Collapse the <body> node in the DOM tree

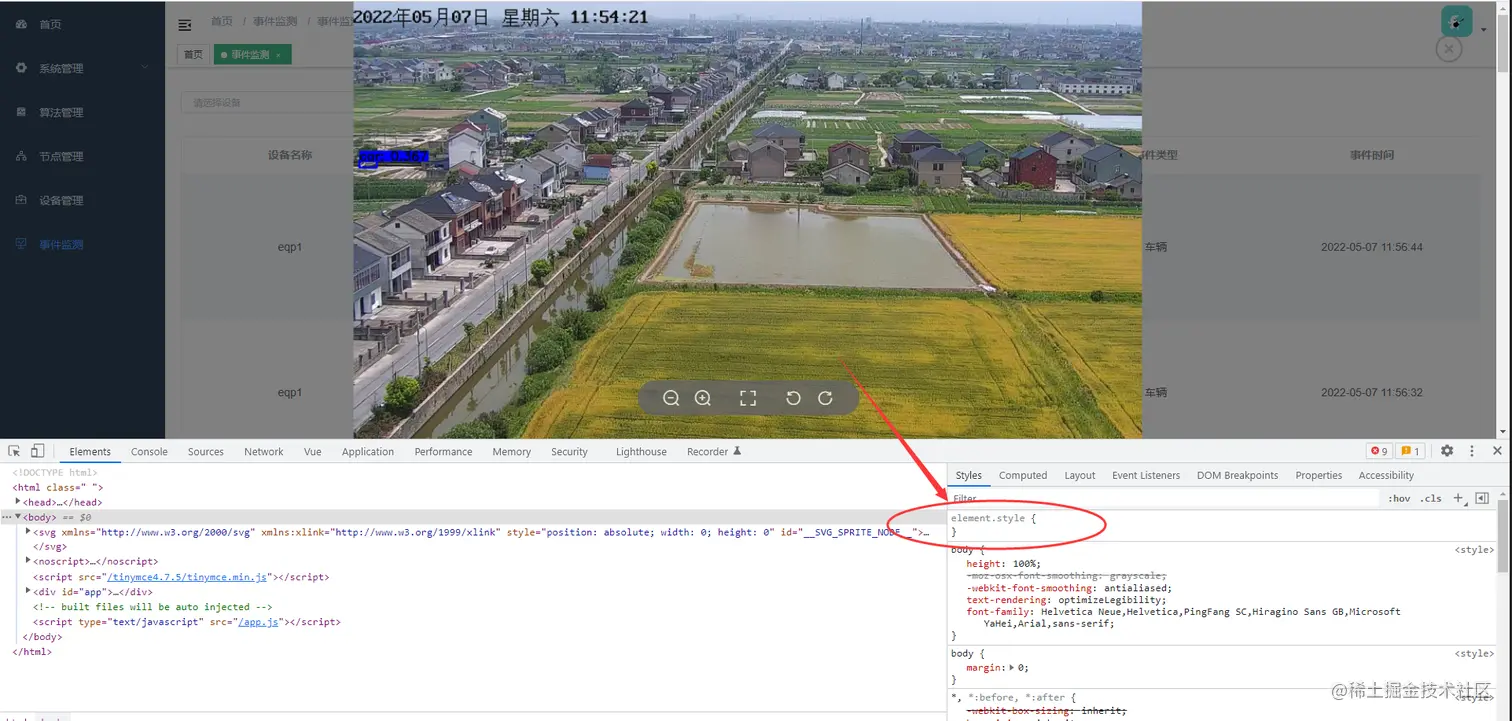point(19,517)
